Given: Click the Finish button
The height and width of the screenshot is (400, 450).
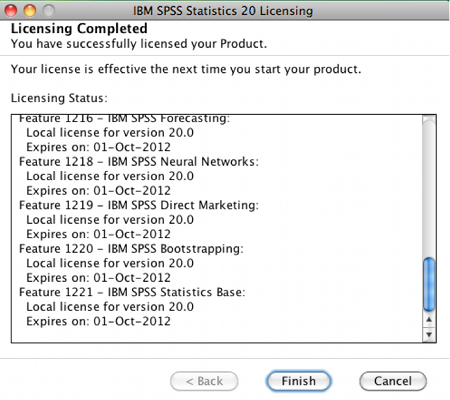Looking at the screenshot, I should click(x=298, y=381).
